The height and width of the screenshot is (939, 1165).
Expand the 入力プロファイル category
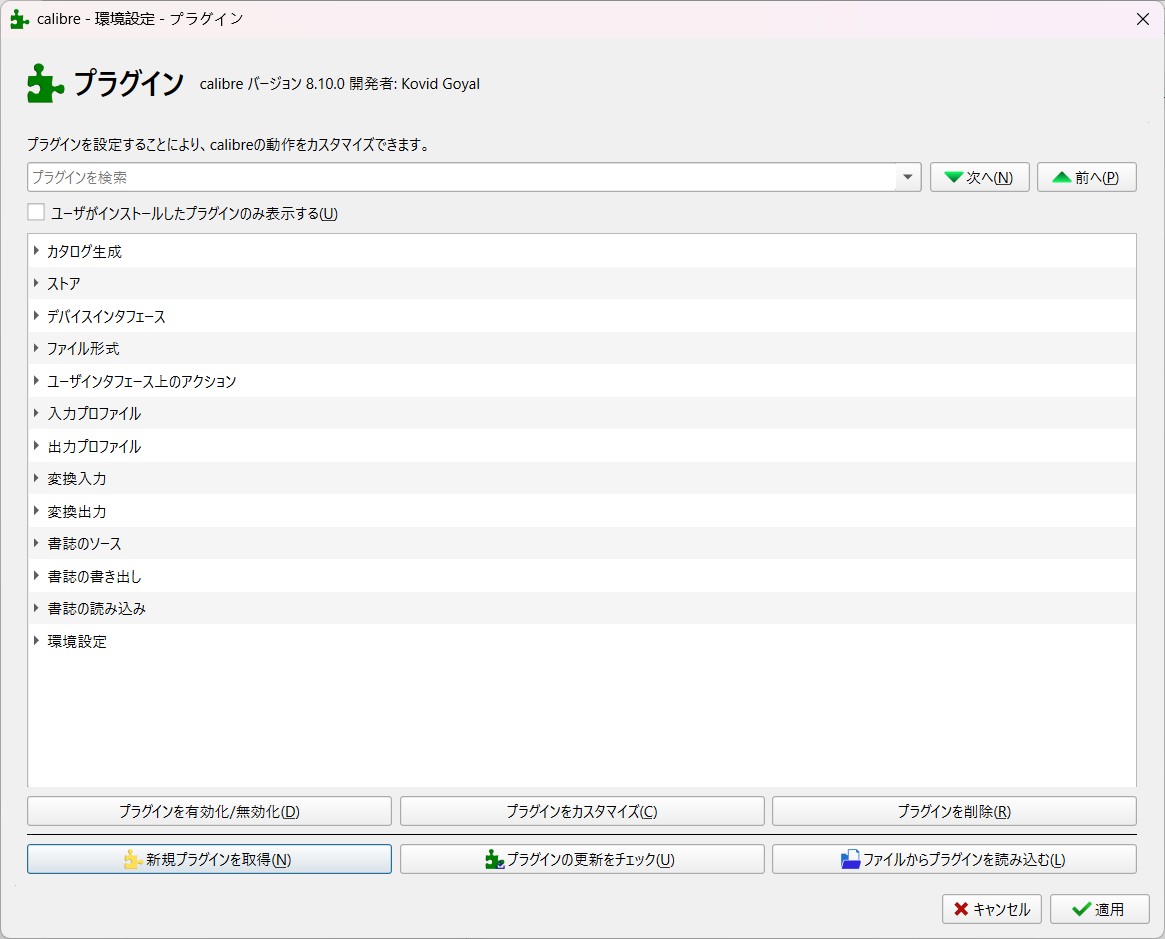tap(36, 413)
